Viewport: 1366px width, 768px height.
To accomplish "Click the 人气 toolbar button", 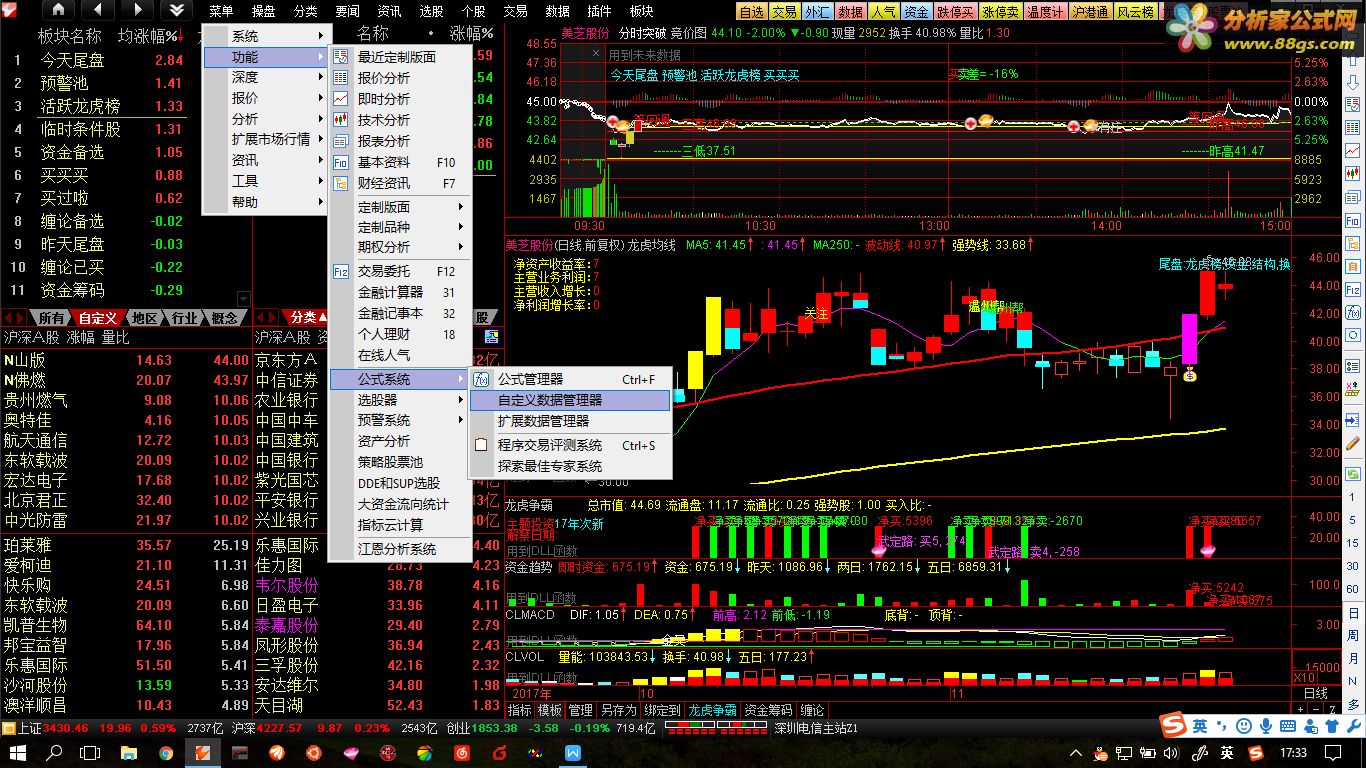I will [x=883, y=12].
